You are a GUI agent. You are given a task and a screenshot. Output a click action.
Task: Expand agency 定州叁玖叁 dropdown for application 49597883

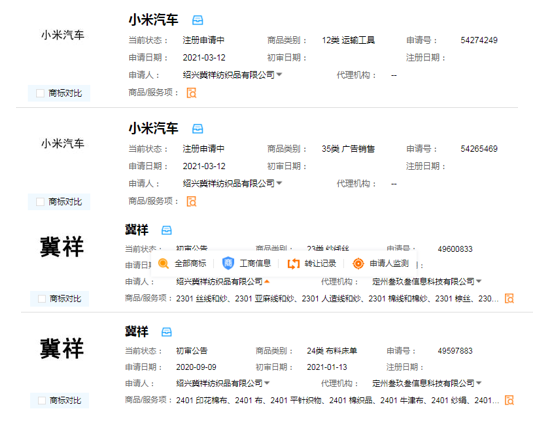[x=479, y=383]
